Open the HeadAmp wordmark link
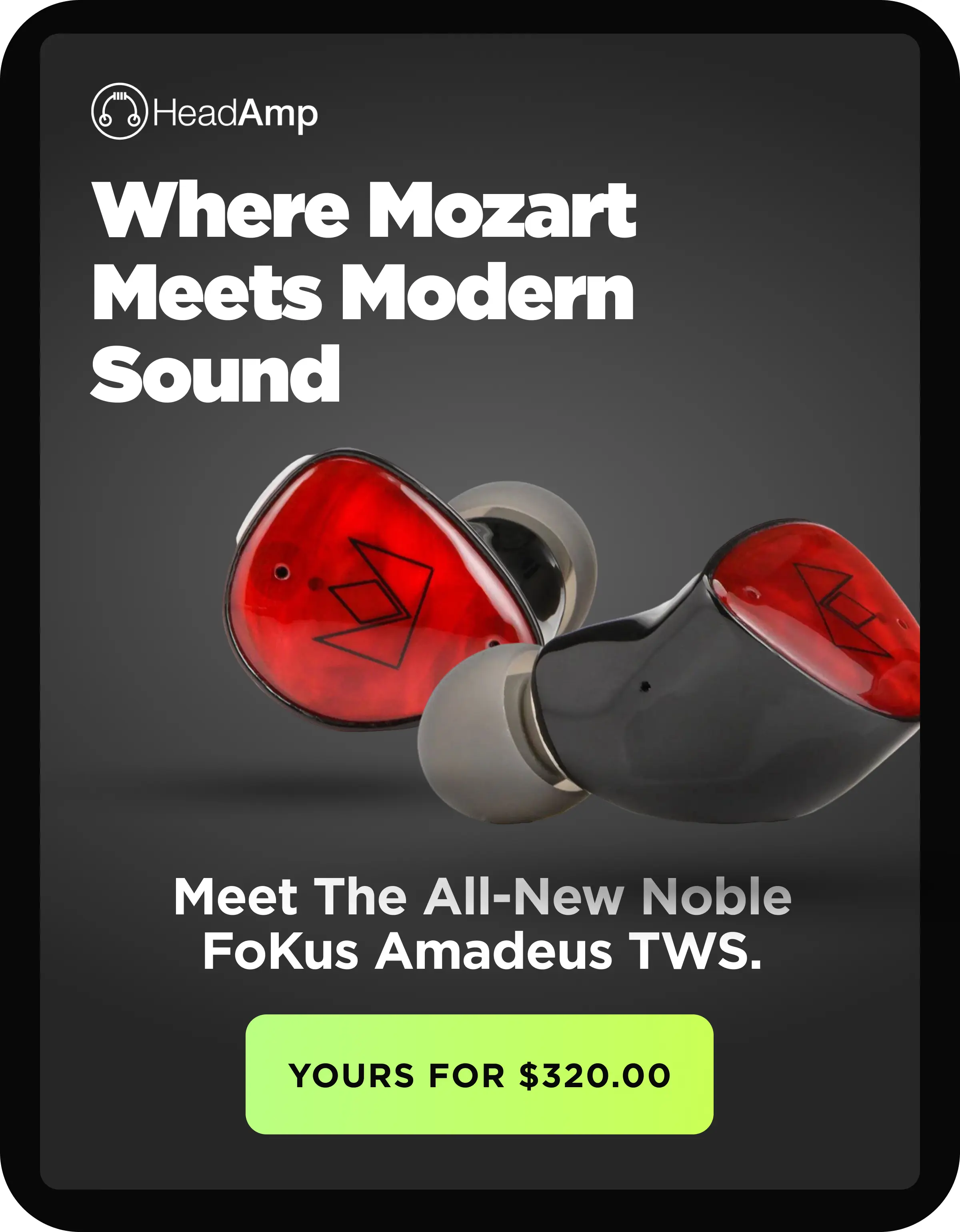Screen dimensions: 960x1232 pyautogui.click(x=235, y=114)
